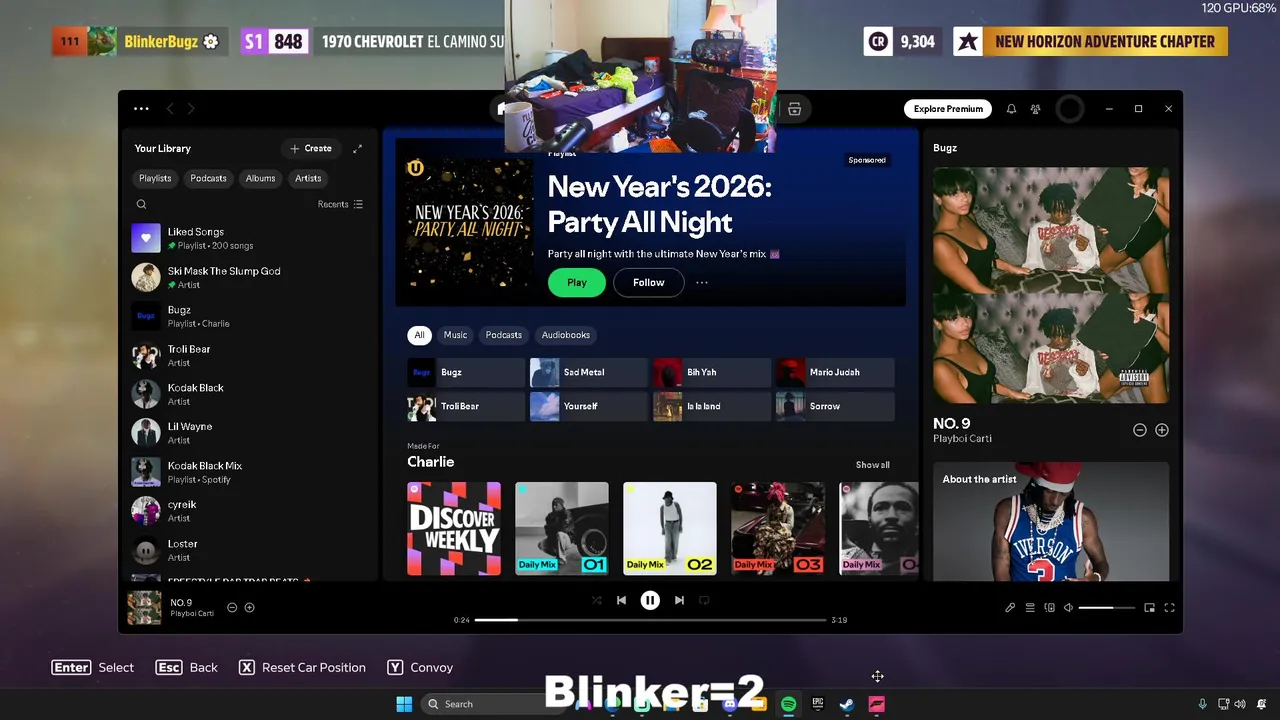The width and height of the screenshot is (1280, 720).
Task: Open Lil Wayne artist
Action: (250, 432)
